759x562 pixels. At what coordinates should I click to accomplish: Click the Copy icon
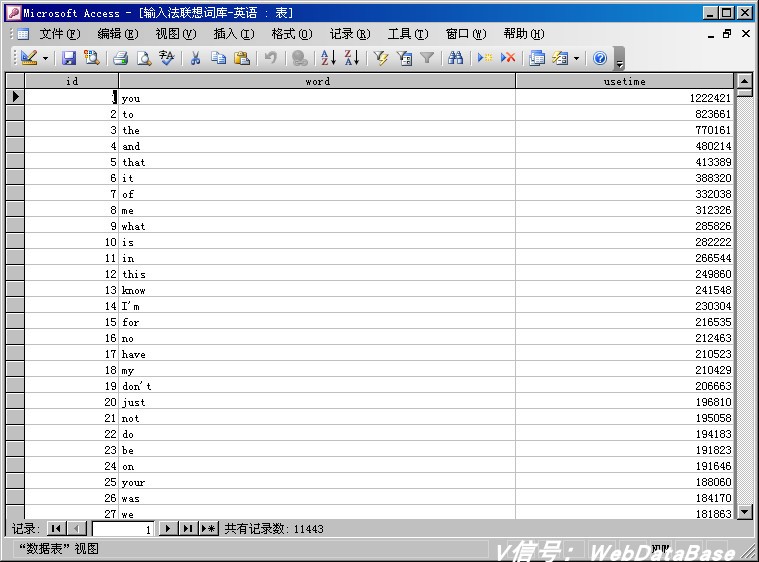pos(218,58)
